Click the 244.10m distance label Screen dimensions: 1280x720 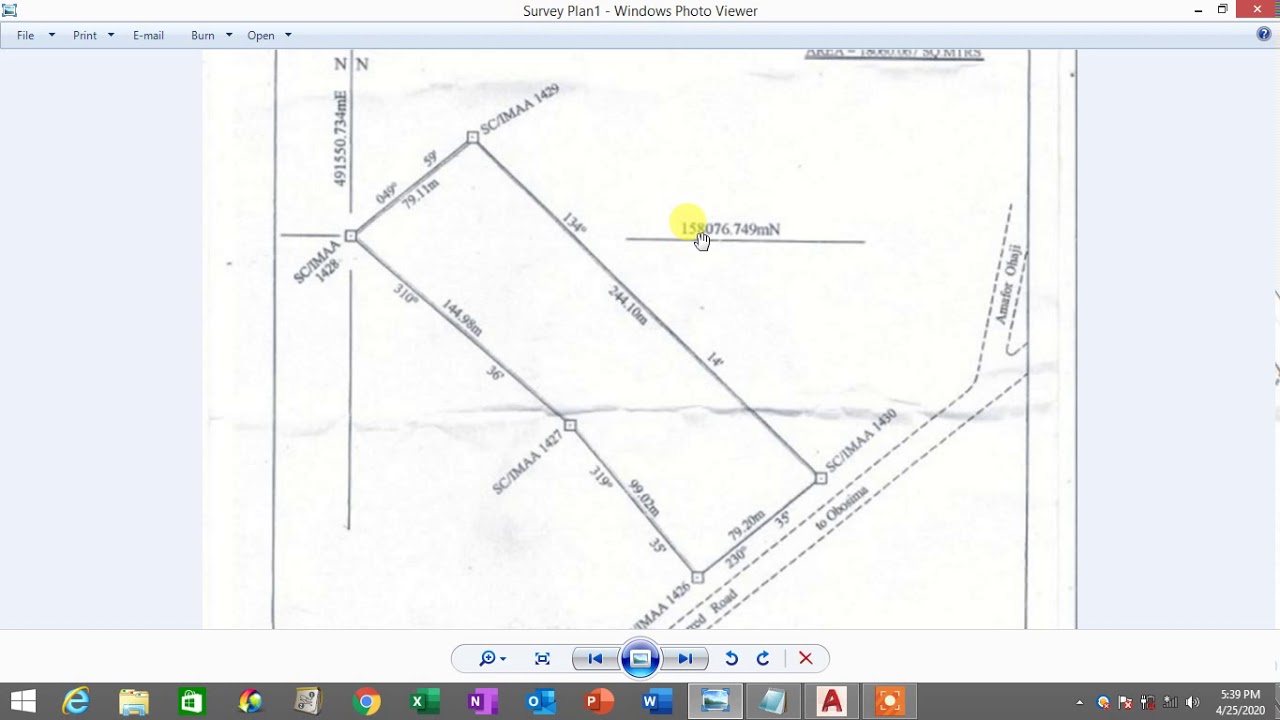(x=628, y=305)
